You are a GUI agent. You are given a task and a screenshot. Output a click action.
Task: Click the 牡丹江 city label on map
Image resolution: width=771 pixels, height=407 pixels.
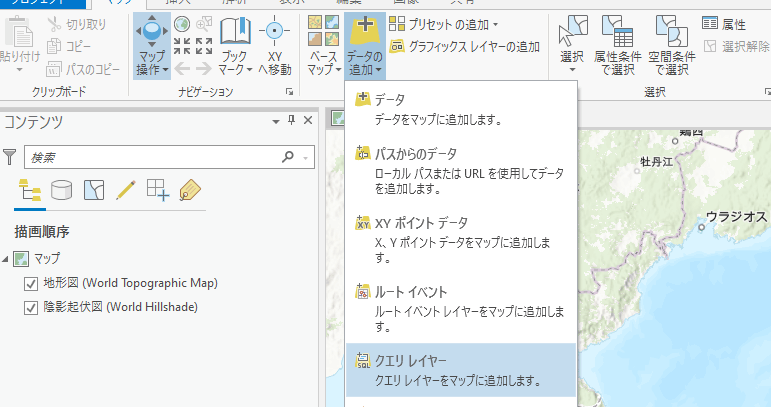coord(656,161)
